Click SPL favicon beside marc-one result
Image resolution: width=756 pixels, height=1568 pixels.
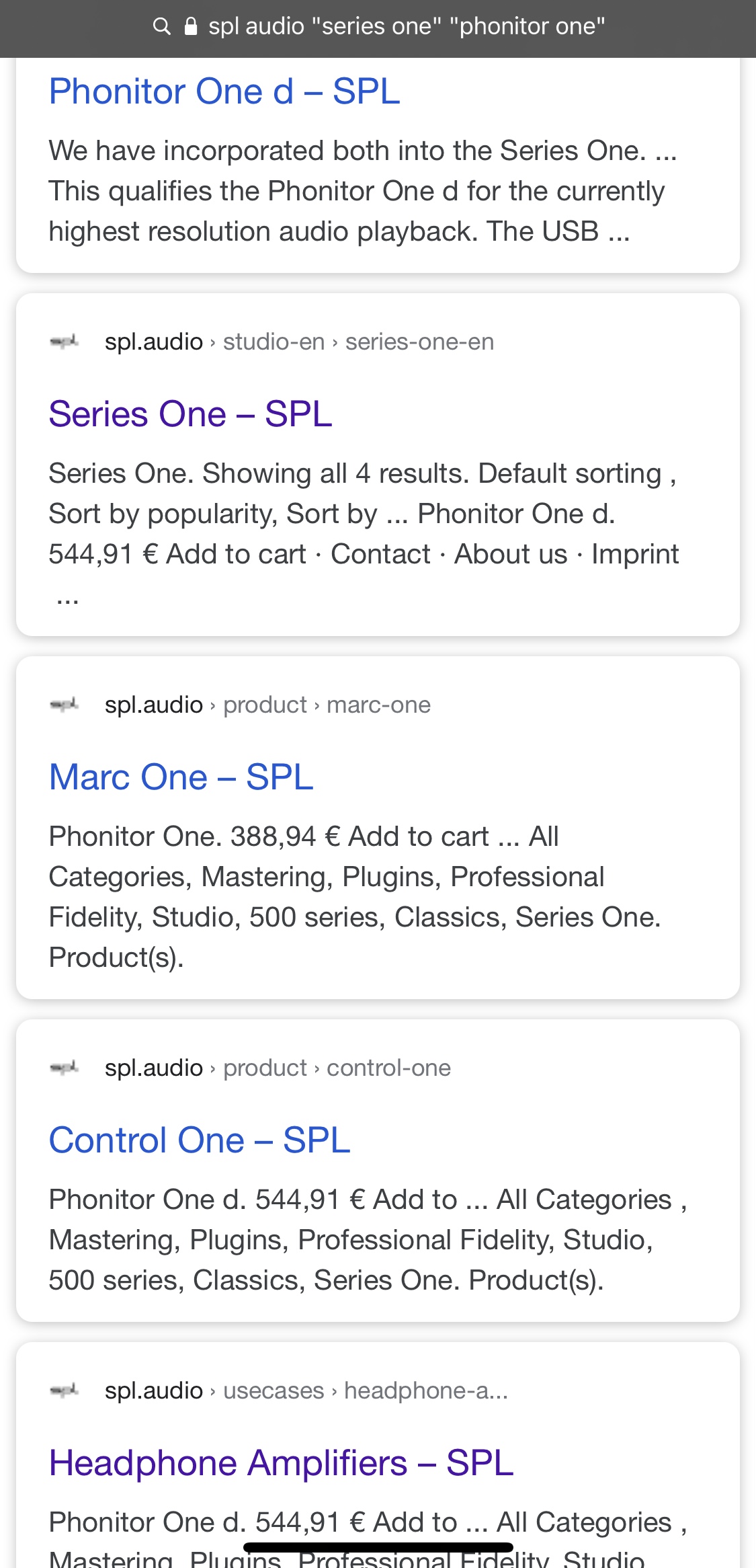(x=65, y=705)
